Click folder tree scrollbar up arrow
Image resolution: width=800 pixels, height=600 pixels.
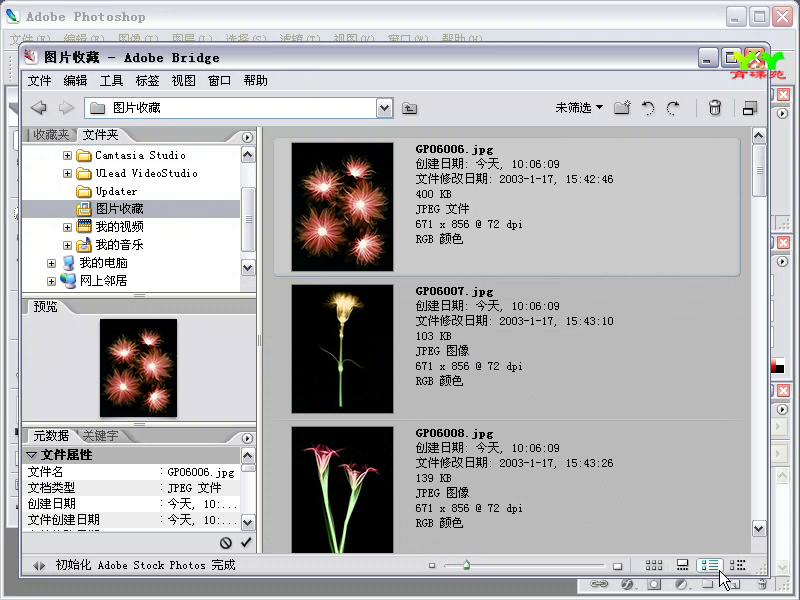pos(248,155)
